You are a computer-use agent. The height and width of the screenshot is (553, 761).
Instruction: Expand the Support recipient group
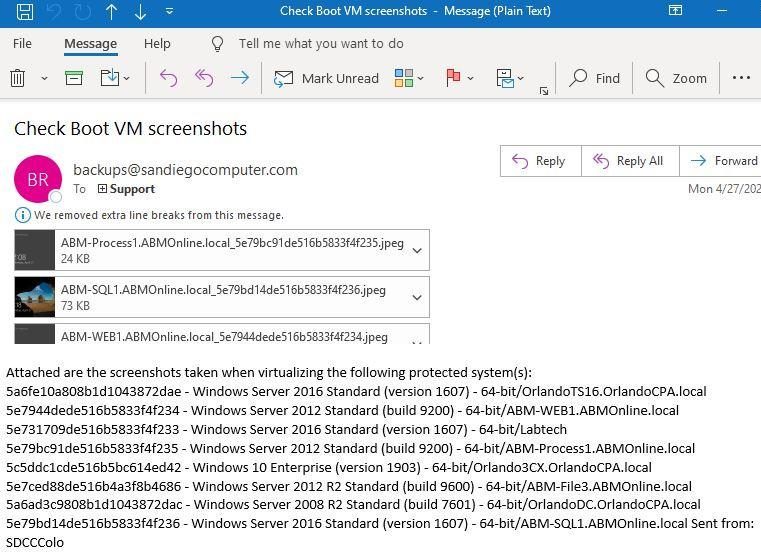tap(102, 189)
